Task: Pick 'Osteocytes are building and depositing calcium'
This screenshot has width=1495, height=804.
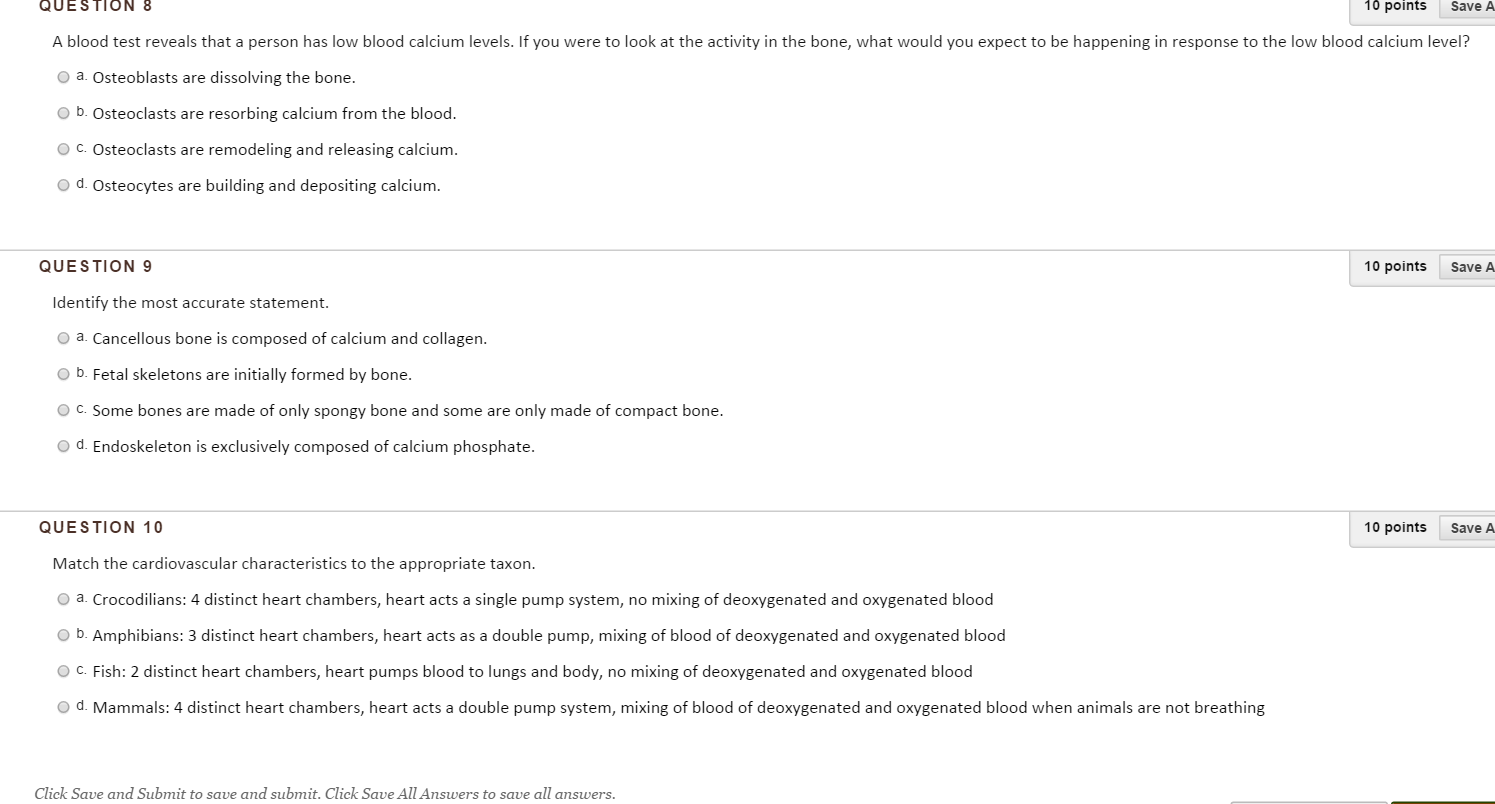Action: (x=63, y=184)
